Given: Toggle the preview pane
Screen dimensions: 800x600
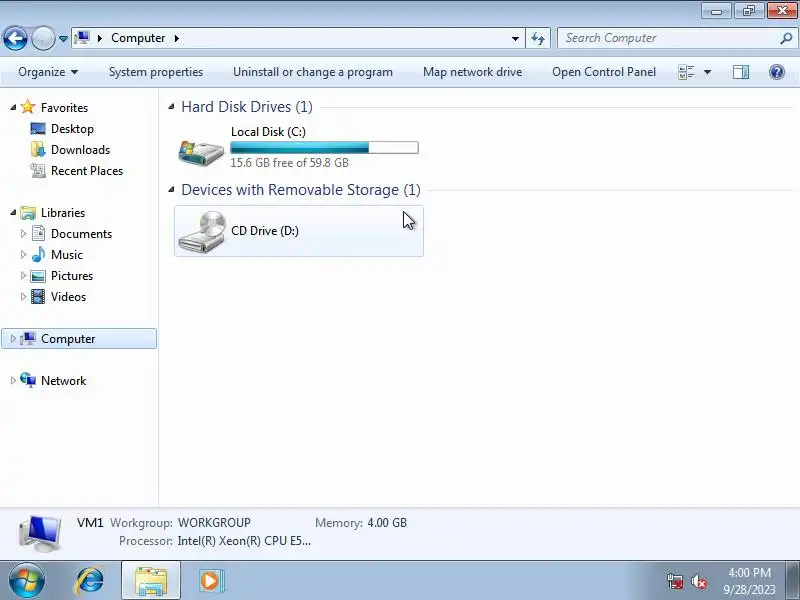Looking at the screenshot, I should [741, 72].
